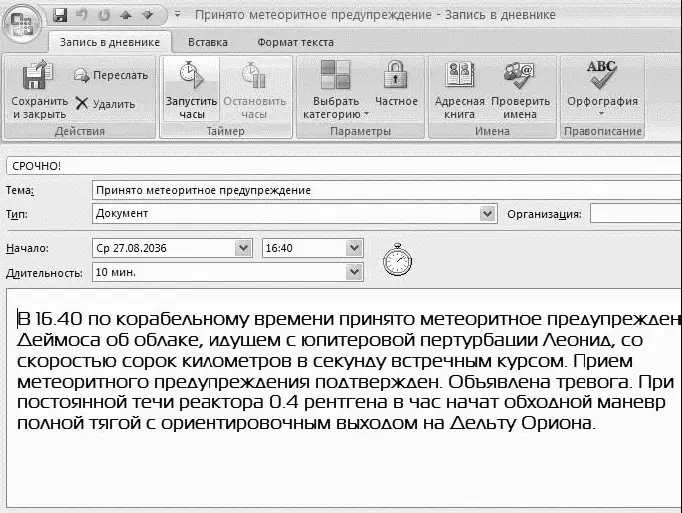Click Undo in quick access toolbar
The height and width of the screenshot is (513, 682).
[x=81, y=16]
